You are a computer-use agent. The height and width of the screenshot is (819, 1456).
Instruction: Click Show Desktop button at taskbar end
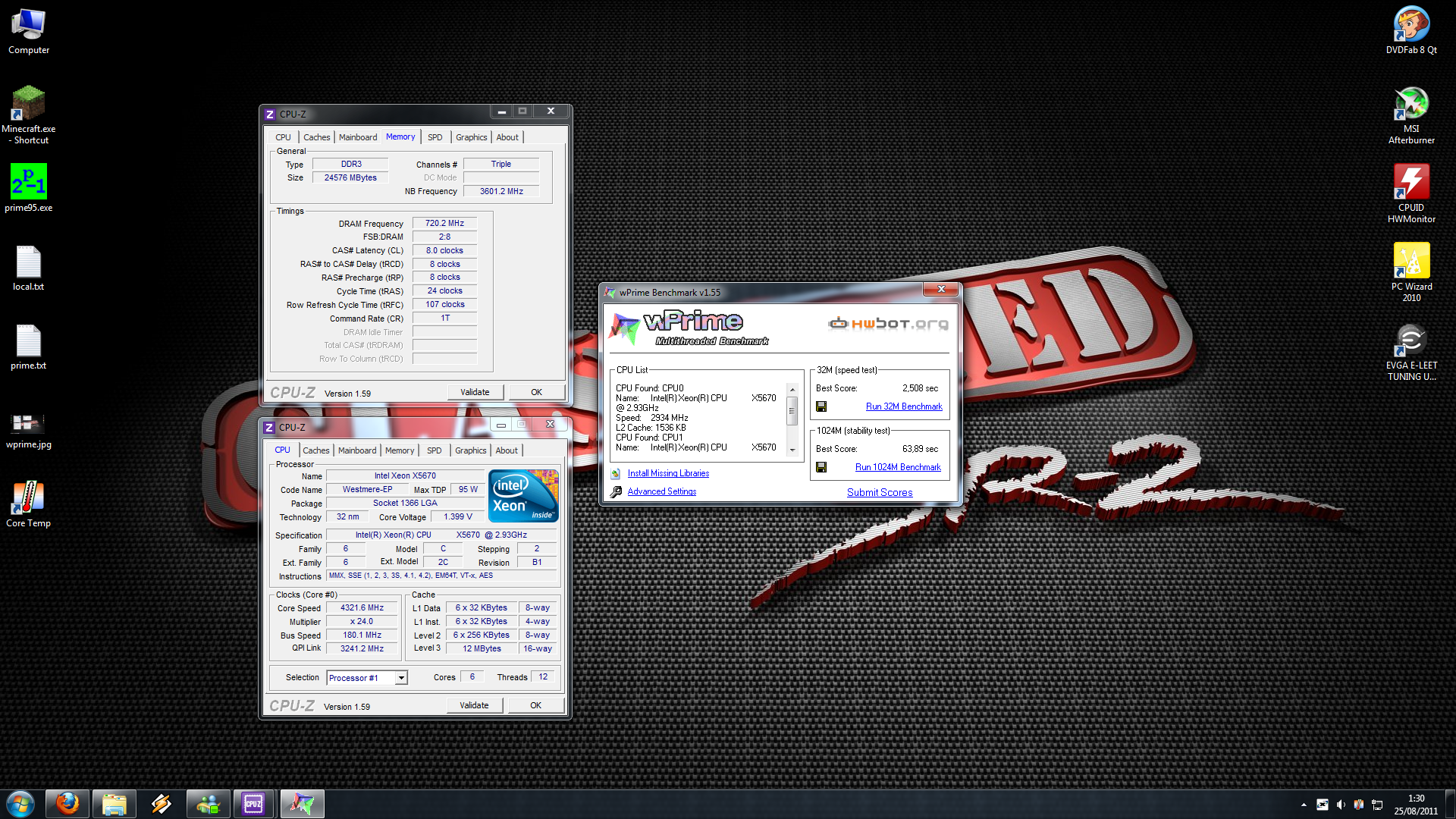[1450, 804]
